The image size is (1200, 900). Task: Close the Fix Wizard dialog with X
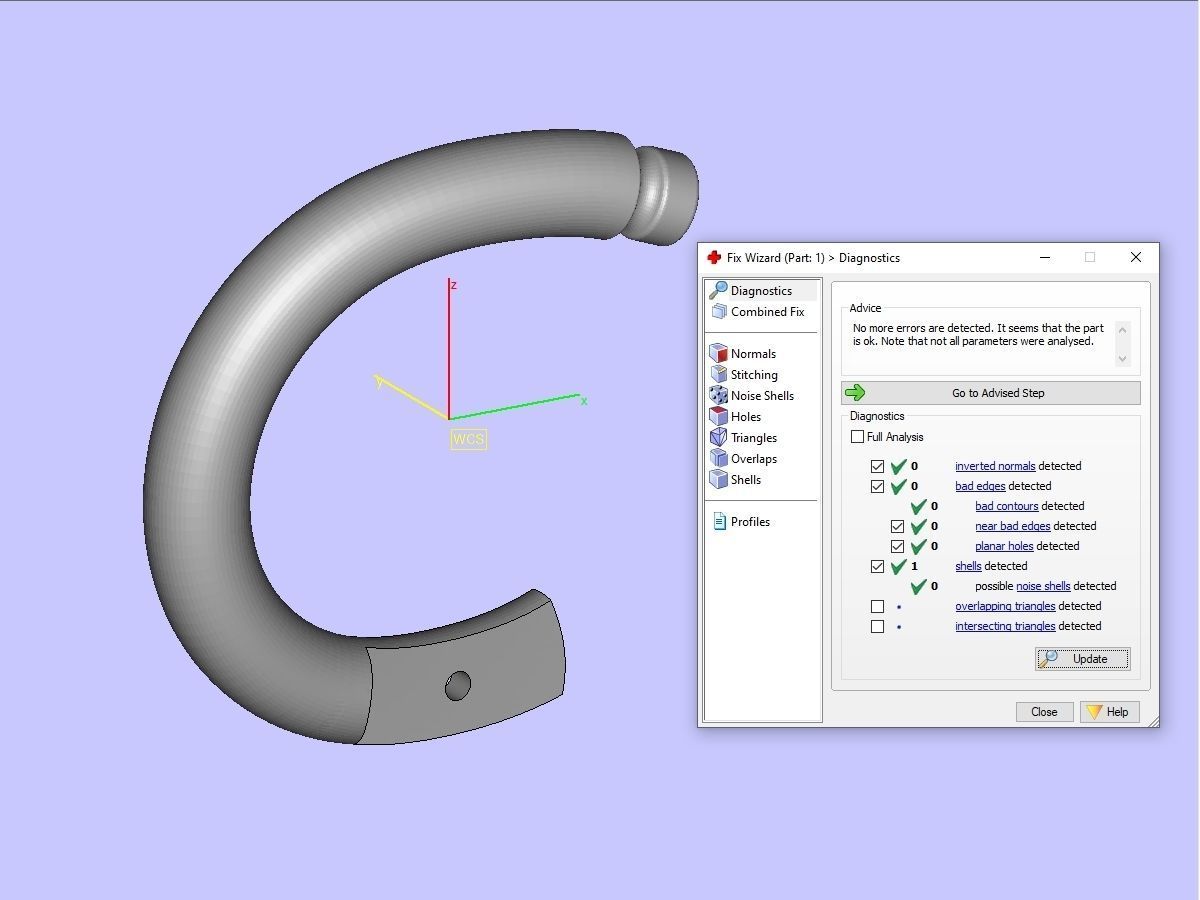[1135, 258]
